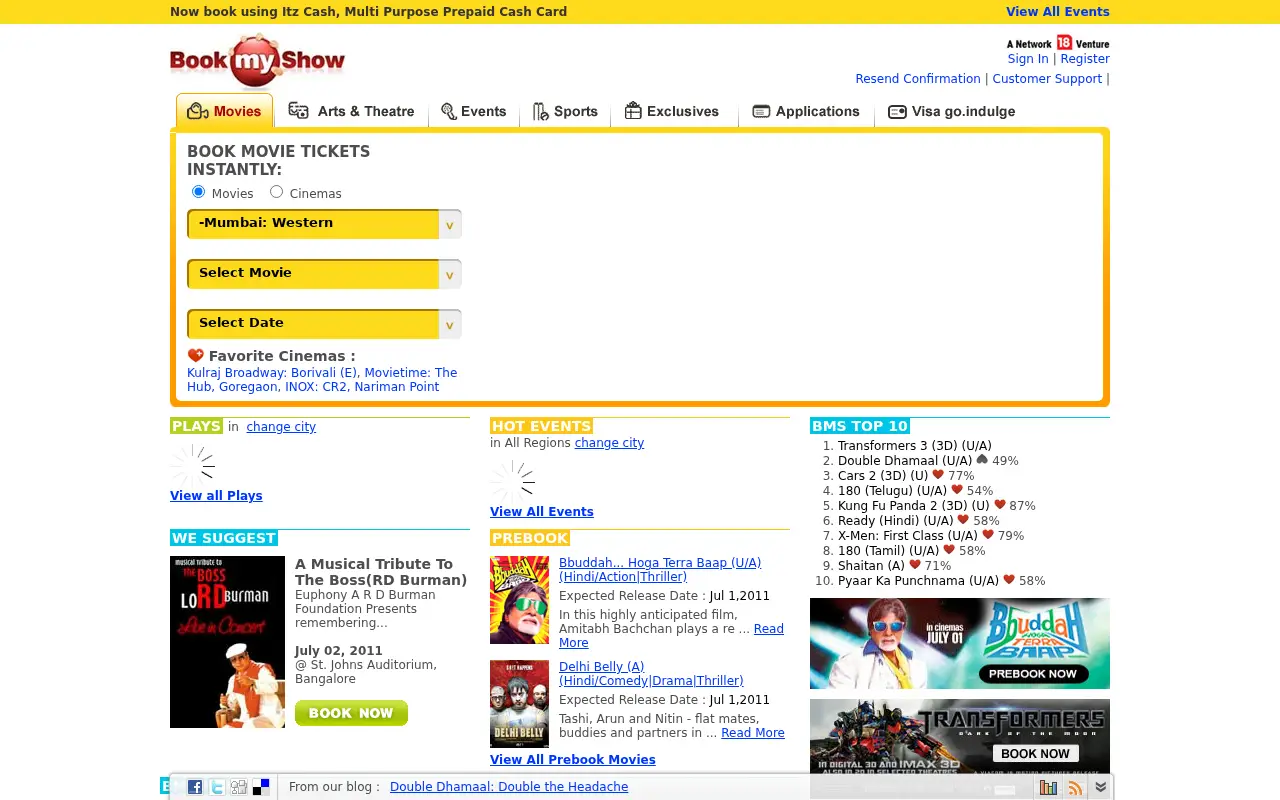
Task: Open the bar chart stats icon in the bottom bar
Action: (x=1048, y=787)
